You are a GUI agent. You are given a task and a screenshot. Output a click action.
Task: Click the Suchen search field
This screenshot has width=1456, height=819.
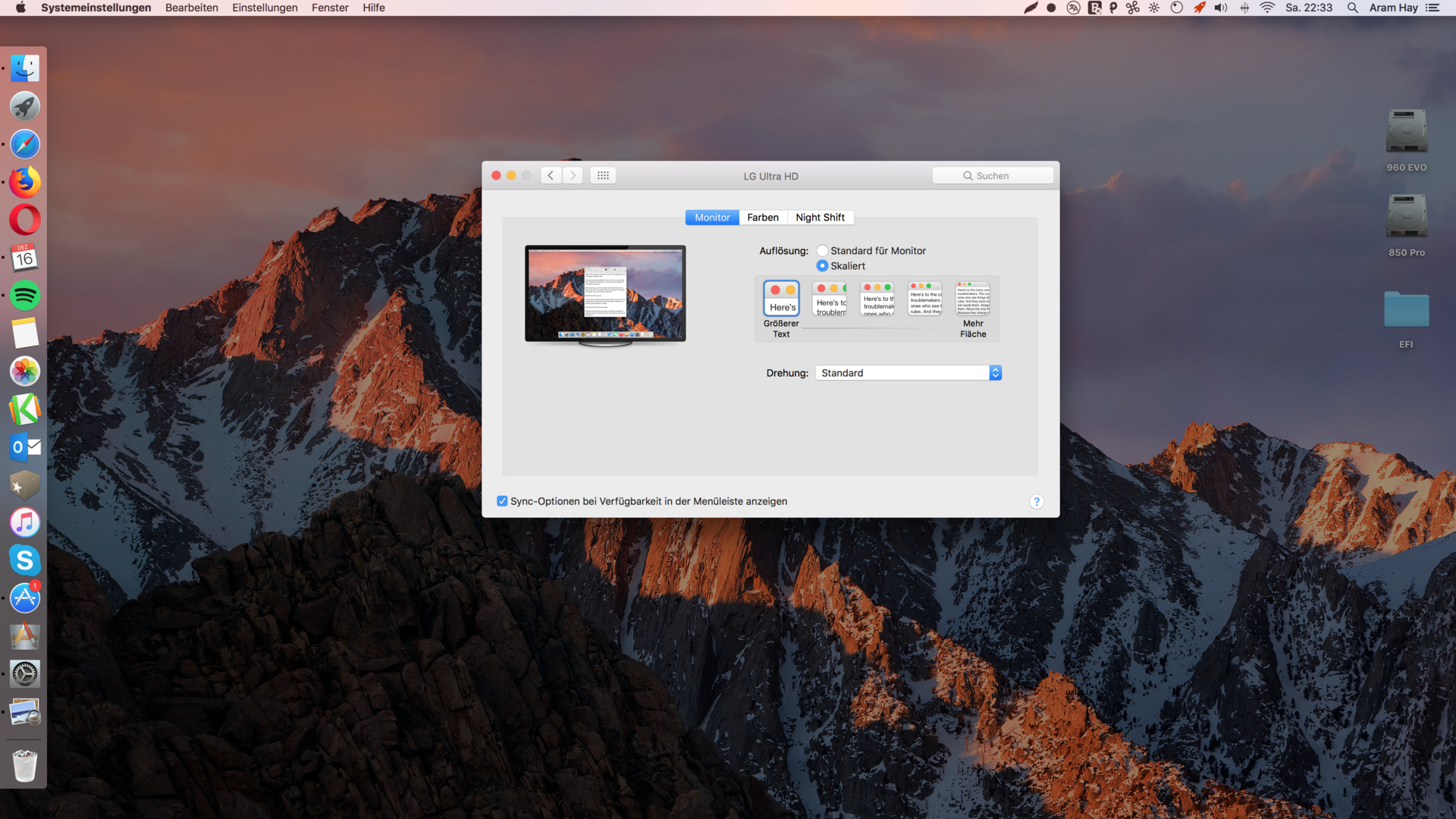click(x=993, y=175)
